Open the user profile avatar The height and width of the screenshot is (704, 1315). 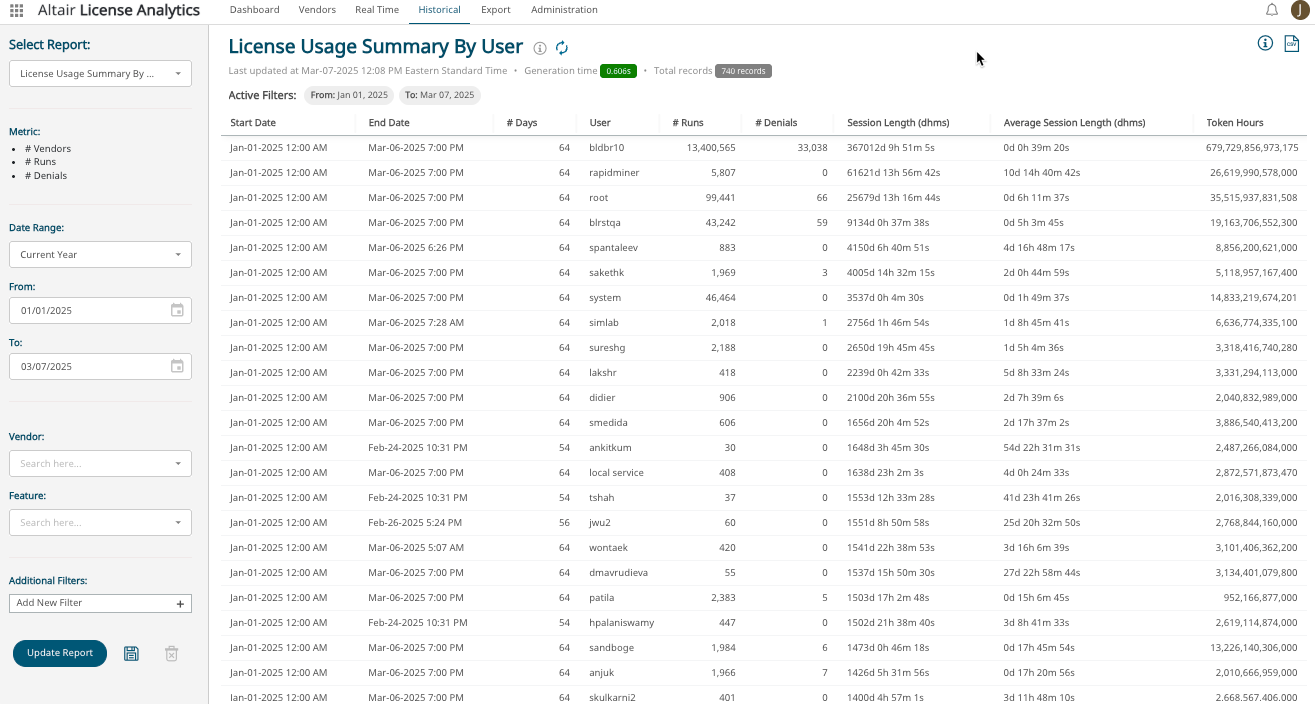(1300, 10)
